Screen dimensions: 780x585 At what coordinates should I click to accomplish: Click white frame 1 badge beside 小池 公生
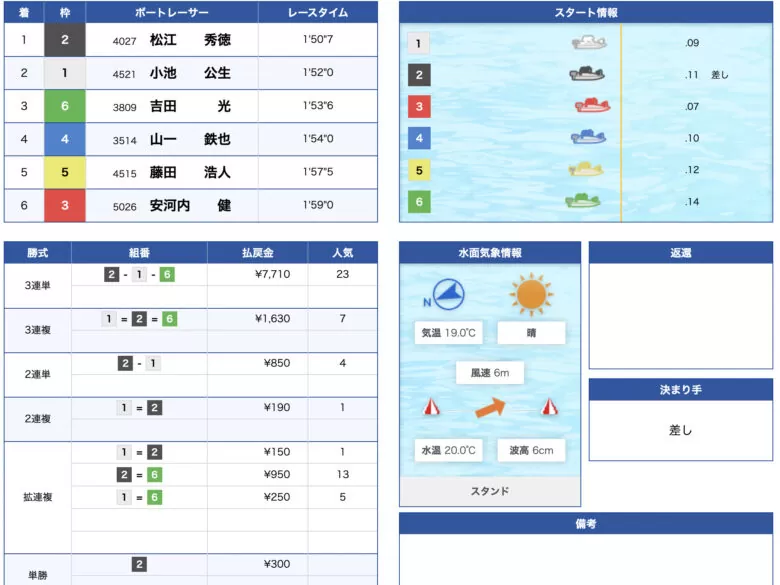[x=65, y=73]
